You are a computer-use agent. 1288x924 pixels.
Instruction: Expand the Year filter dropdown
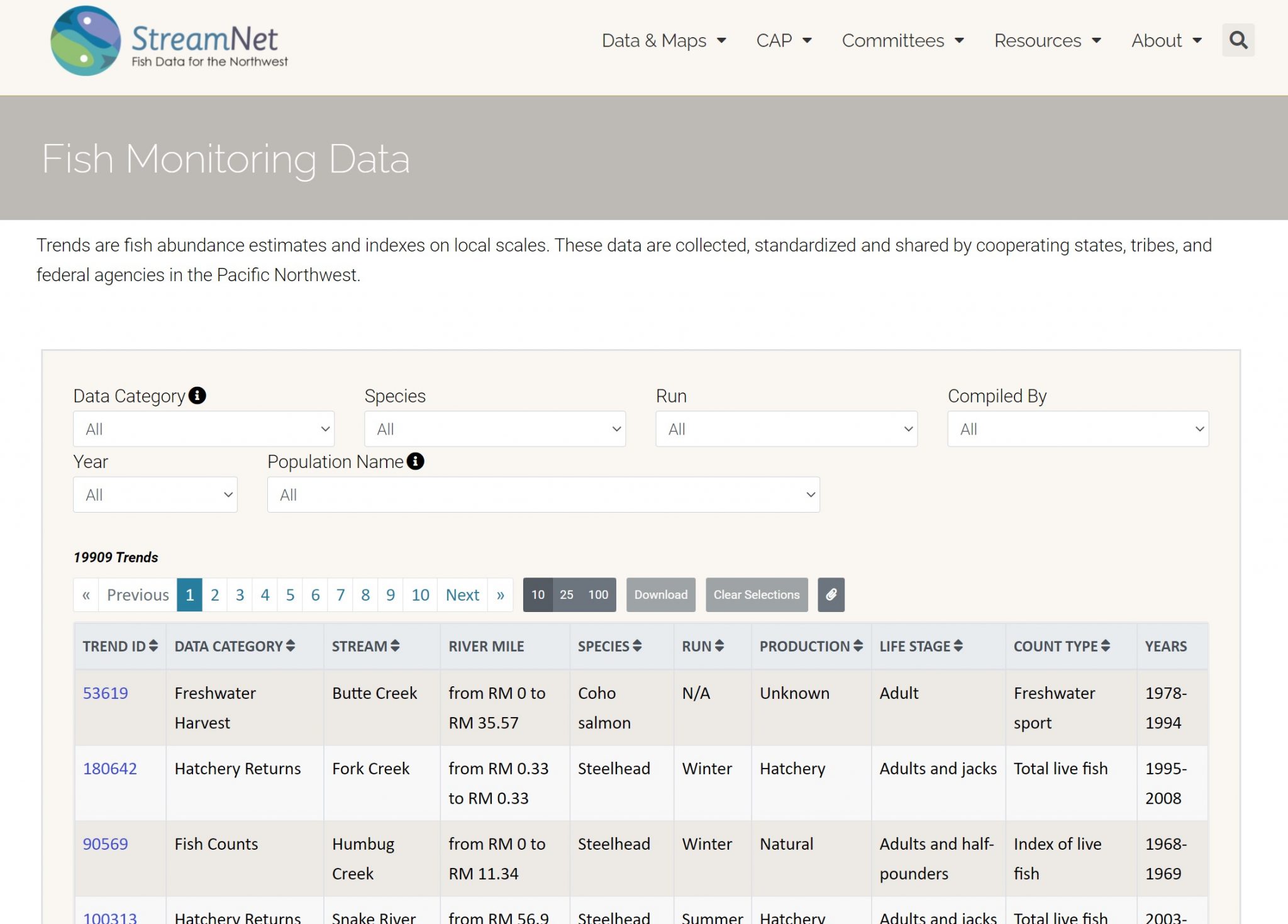point(155,494)
